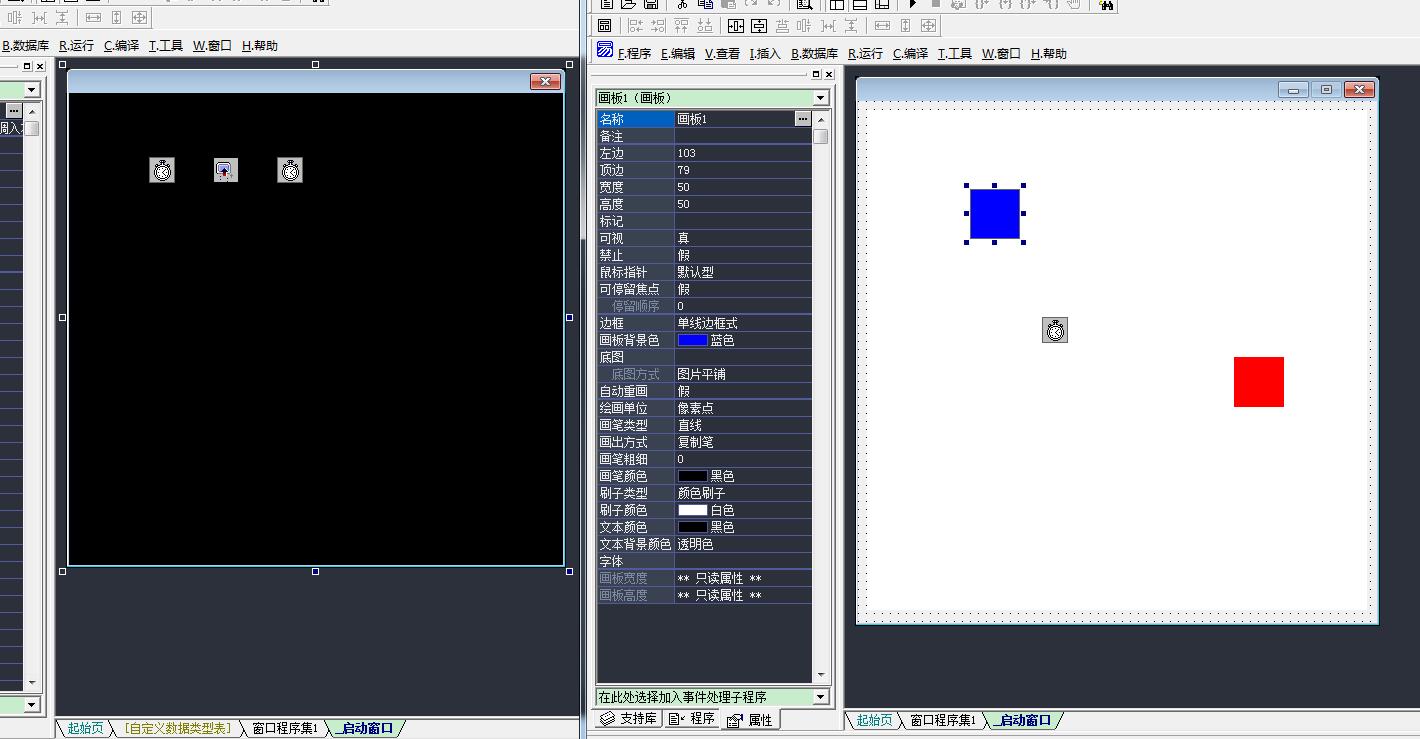Image resolution: width=1420 pixels, height=739 pixels.
Task: Open the 鼠标指针 property value 默认型
Action: (x=743, y=272)
